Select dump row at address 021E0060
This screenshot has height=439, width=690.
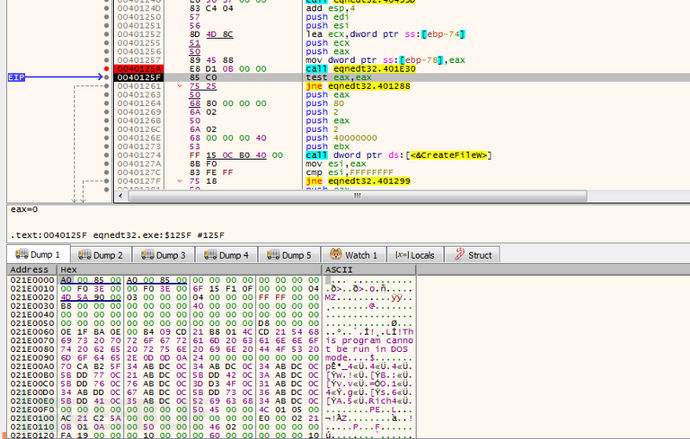(211, 332)
